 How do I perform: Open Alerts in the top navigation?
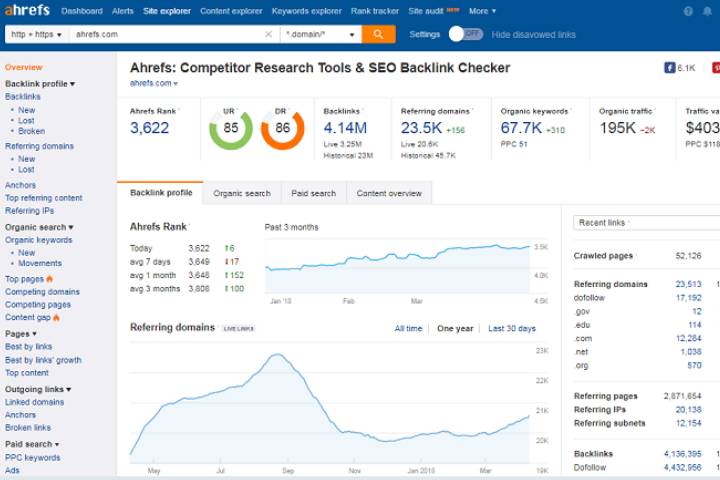click(x=123, y=11)
